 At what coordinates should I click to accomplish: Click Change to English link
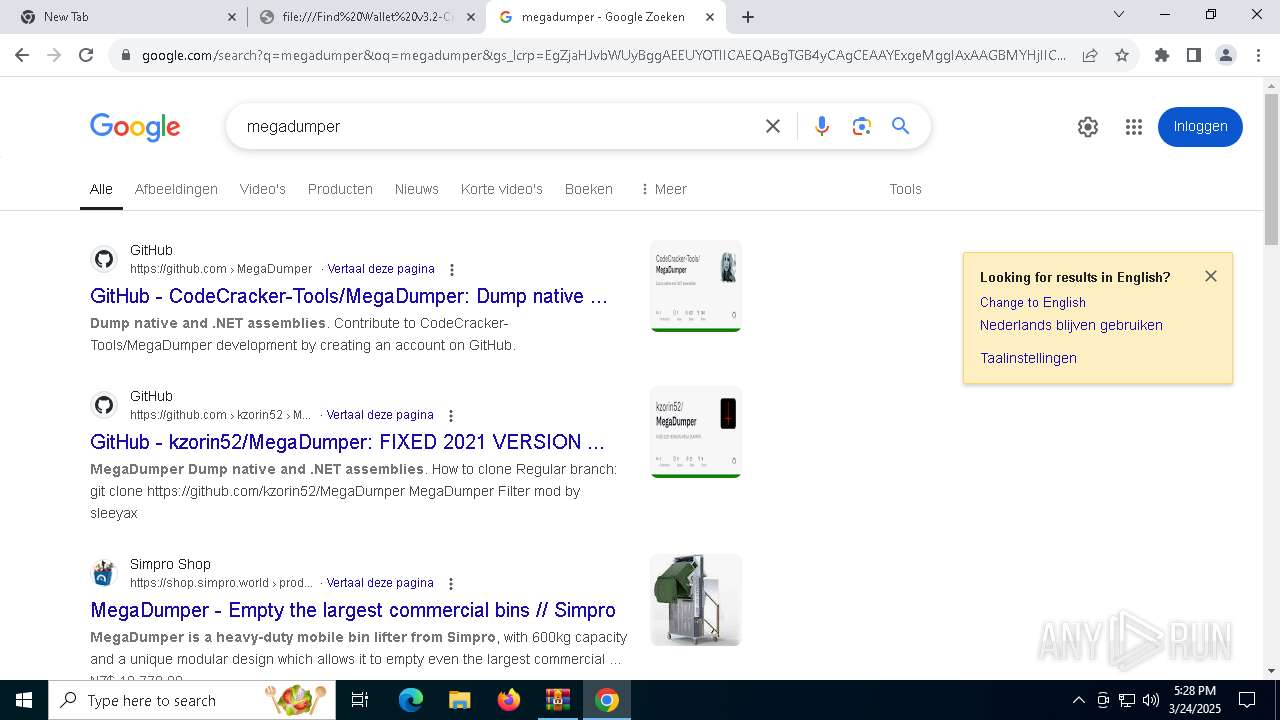click(x=1033, y=302)
